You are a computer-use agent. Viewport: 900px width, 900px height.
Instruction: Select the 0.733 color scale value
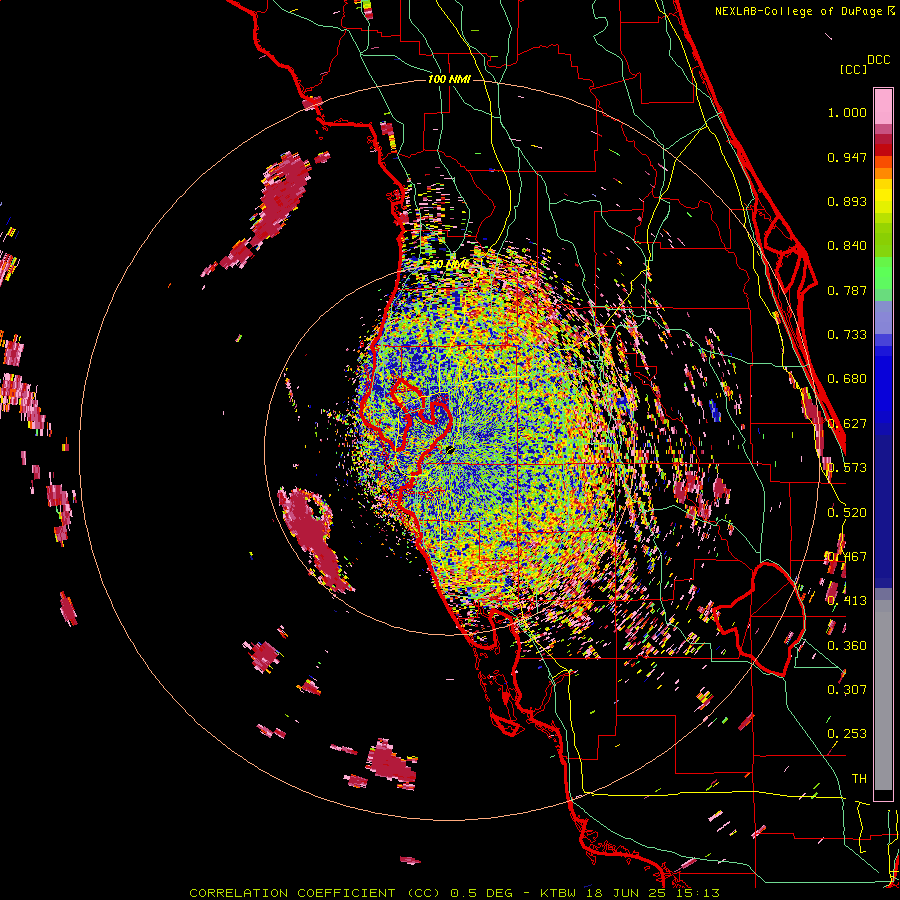click(x=847, y=335)
